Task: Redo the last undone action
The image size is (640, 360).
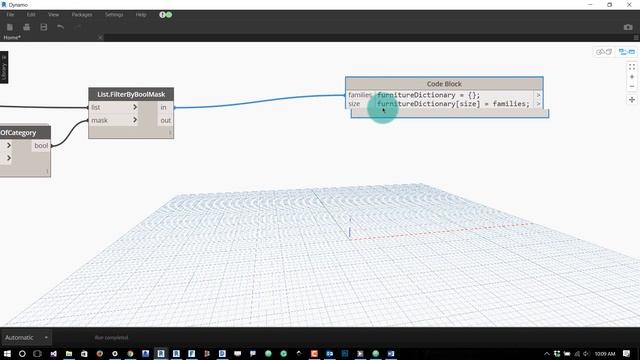Action: click(78, 27)
